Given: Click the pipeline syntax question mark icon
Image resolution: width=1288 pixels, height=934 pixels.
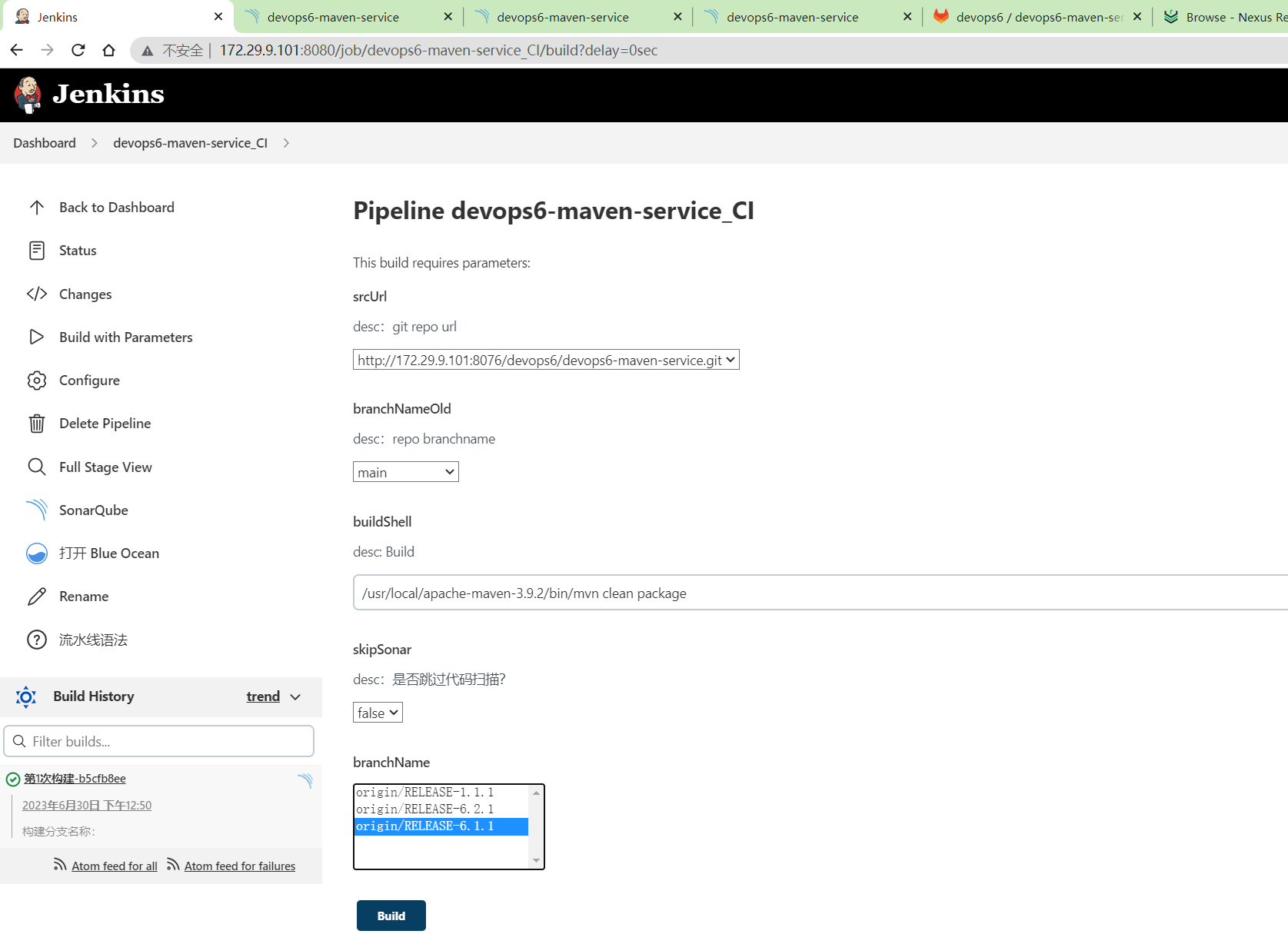Looking at the screenshot, I should [x=36, y=640].
